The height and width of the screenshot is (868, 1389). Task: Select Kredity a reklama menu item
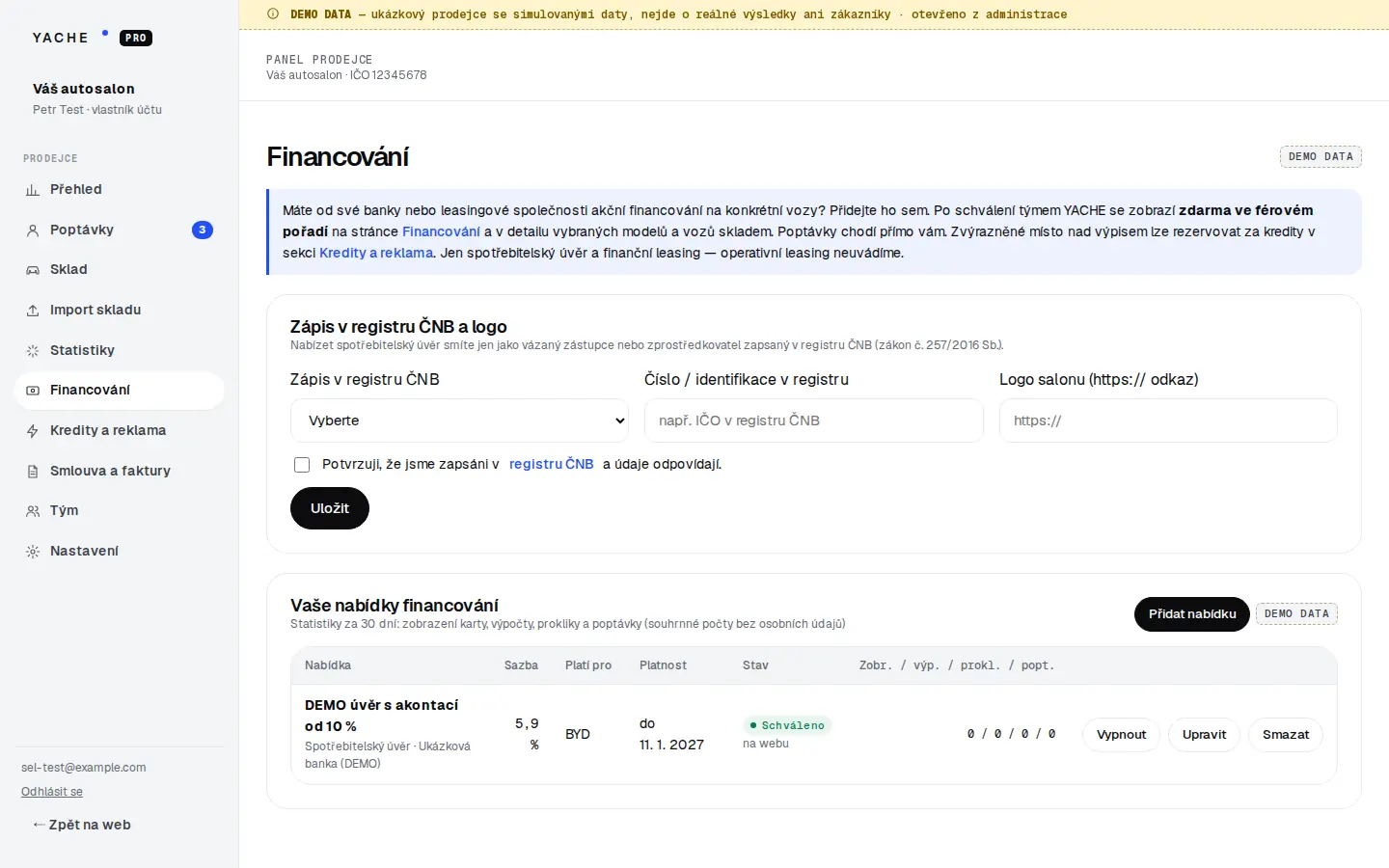pos(120,430)
